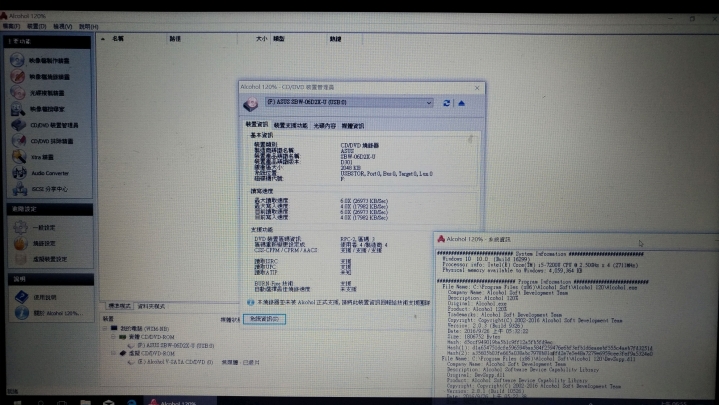Viewport: 720px width, 405px height.
Task: Open general settings gear icon
Action: coord(20,227)
